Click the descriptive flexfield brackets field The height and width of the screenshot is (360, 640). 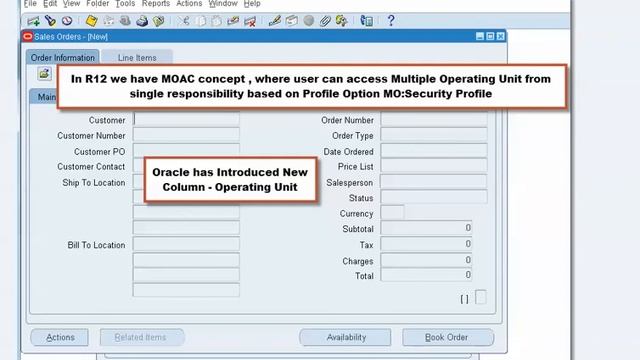pyautogui.click(x=464, y=299)
